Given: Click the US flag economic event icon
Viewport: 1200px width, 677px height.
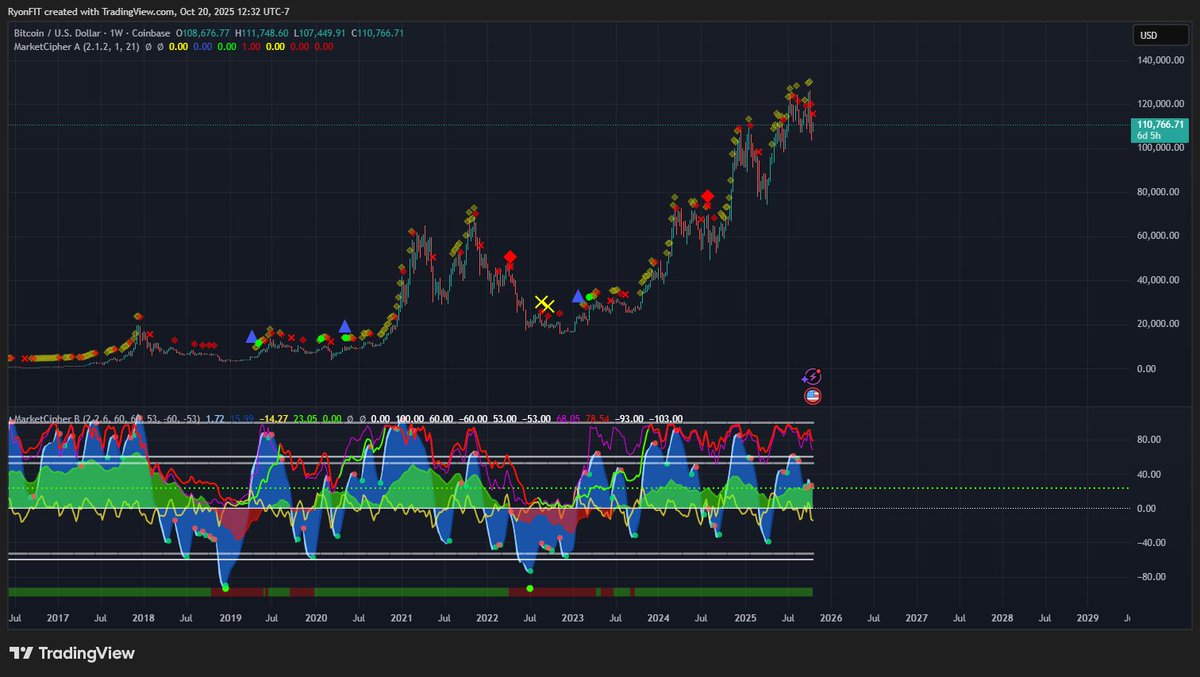Looking at the screenshot, I should click(812, 396).
